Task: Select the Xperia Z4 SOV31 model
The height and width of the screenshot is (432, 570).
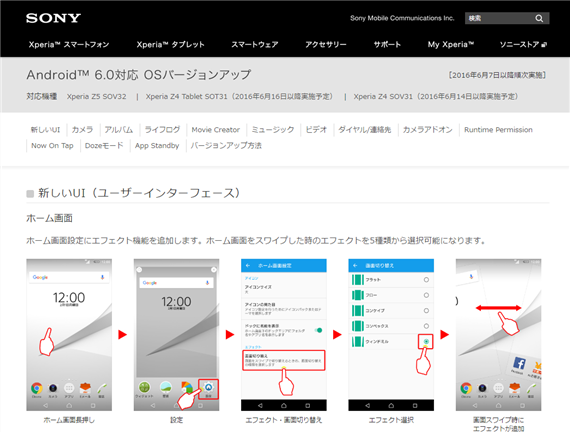Action: [x=436, y=96]
